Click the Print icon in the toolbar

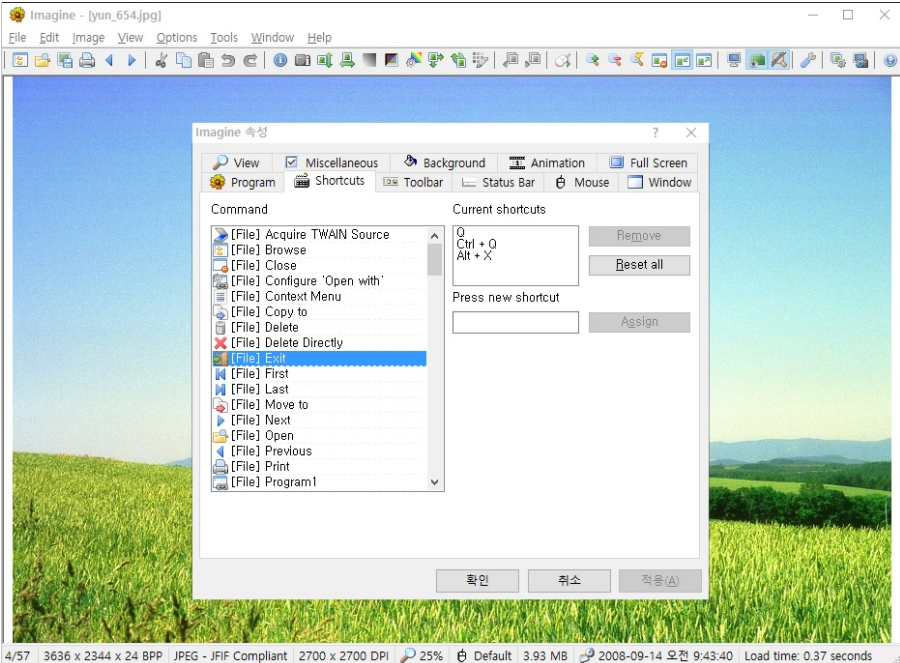tap(87, 60)
